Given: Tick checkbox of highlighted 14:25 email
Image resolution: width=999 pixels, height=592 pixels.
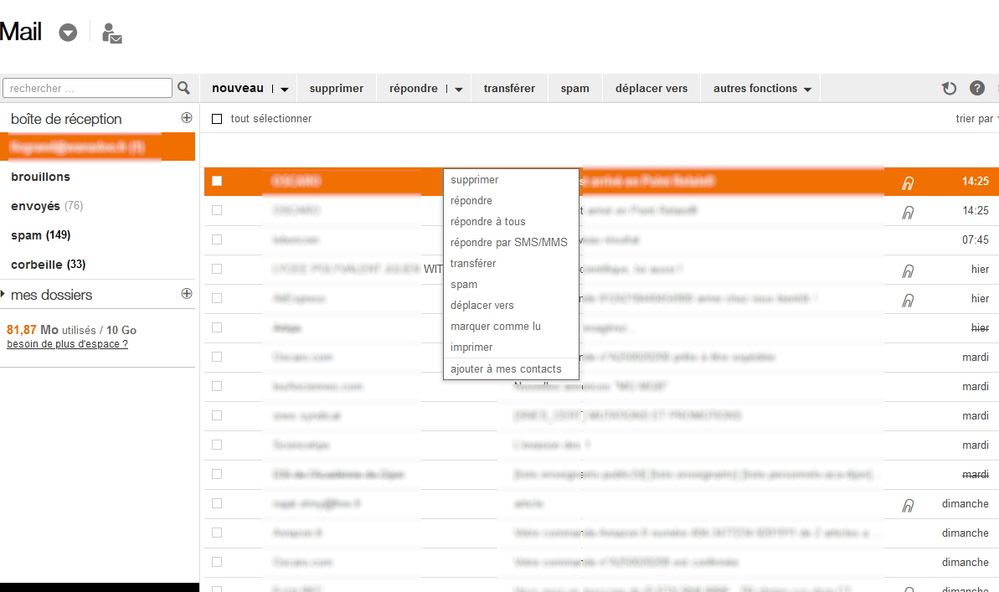Looking at the screenshot, I should click(217, 181).
